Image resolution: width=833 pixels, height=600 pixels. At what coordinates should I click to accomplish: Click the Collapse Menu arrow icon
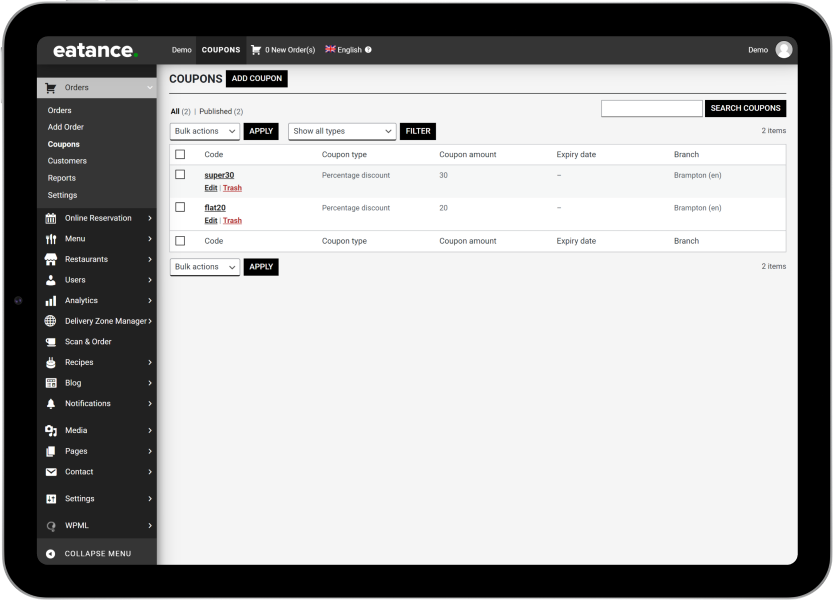pos(50,554)
